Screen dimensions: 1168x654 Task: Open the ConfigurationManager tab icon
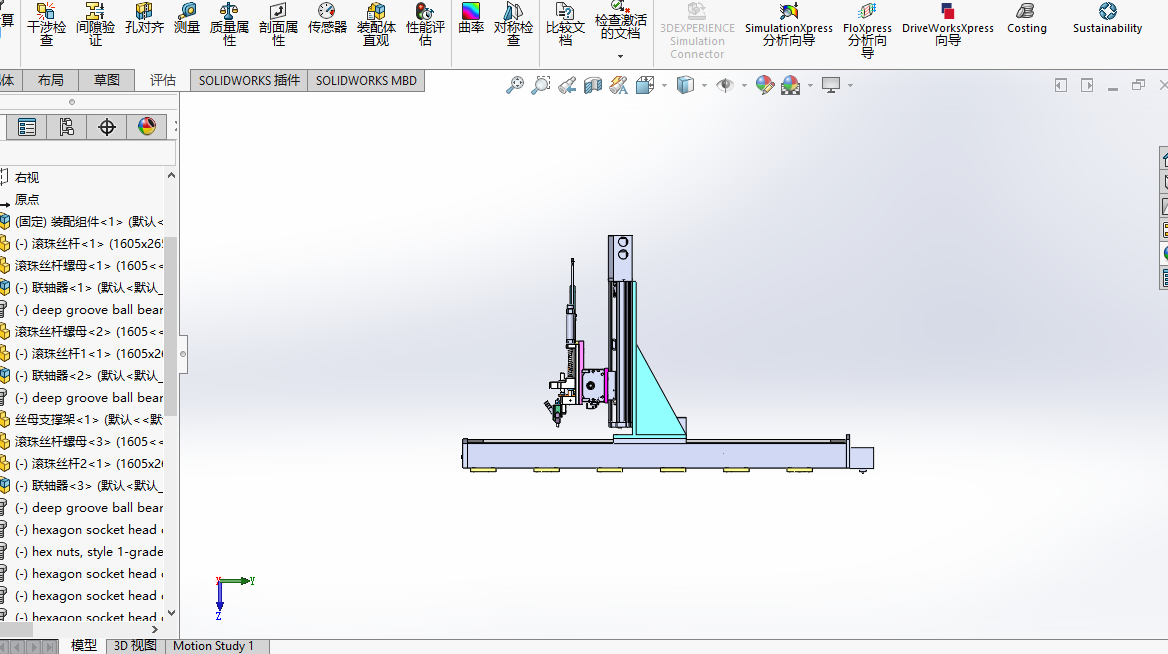(x=66, y=127)
